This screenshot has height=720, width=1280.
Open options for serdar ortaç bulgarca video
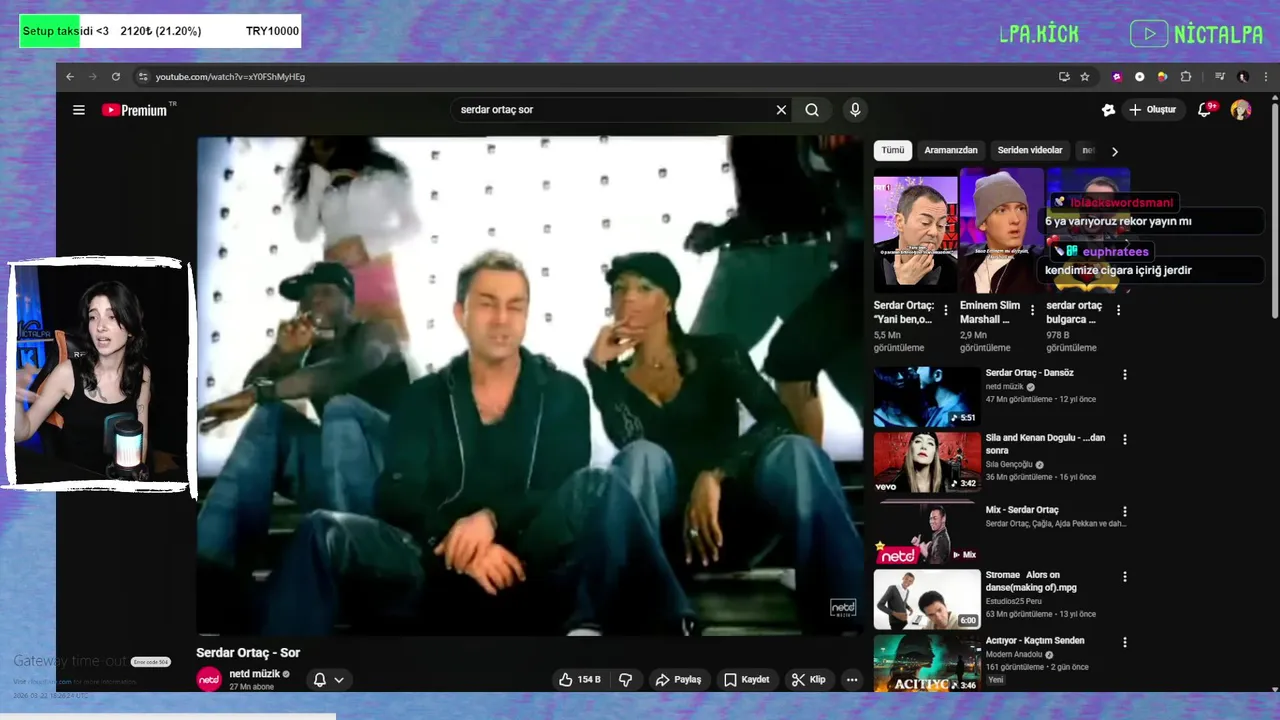coord(1118,310)
